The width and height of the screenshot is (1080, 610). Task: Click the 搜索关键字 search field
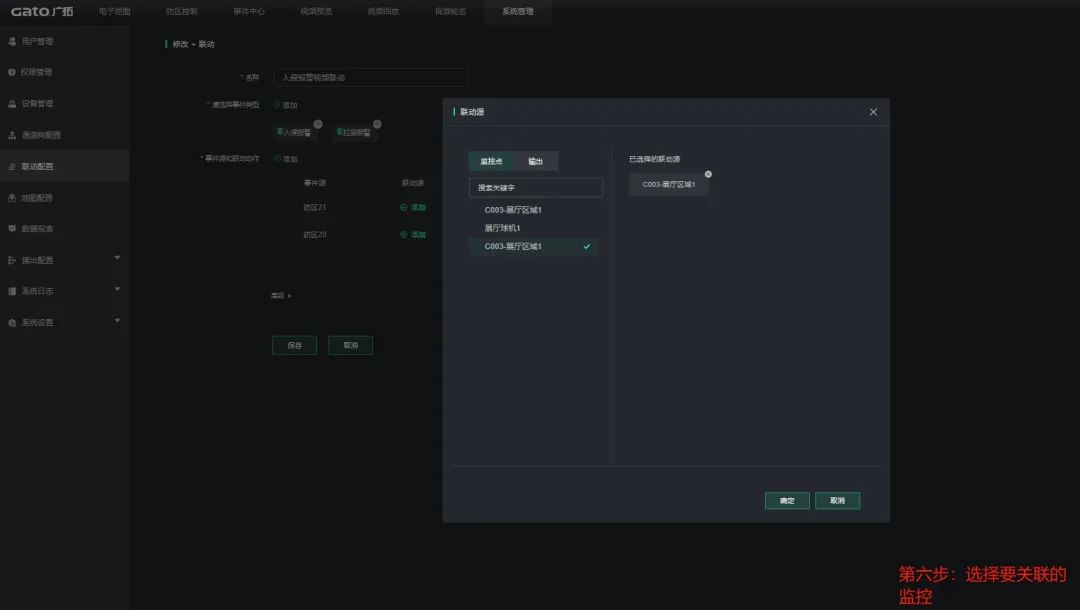pyautogui.click(x=536, y=188)
